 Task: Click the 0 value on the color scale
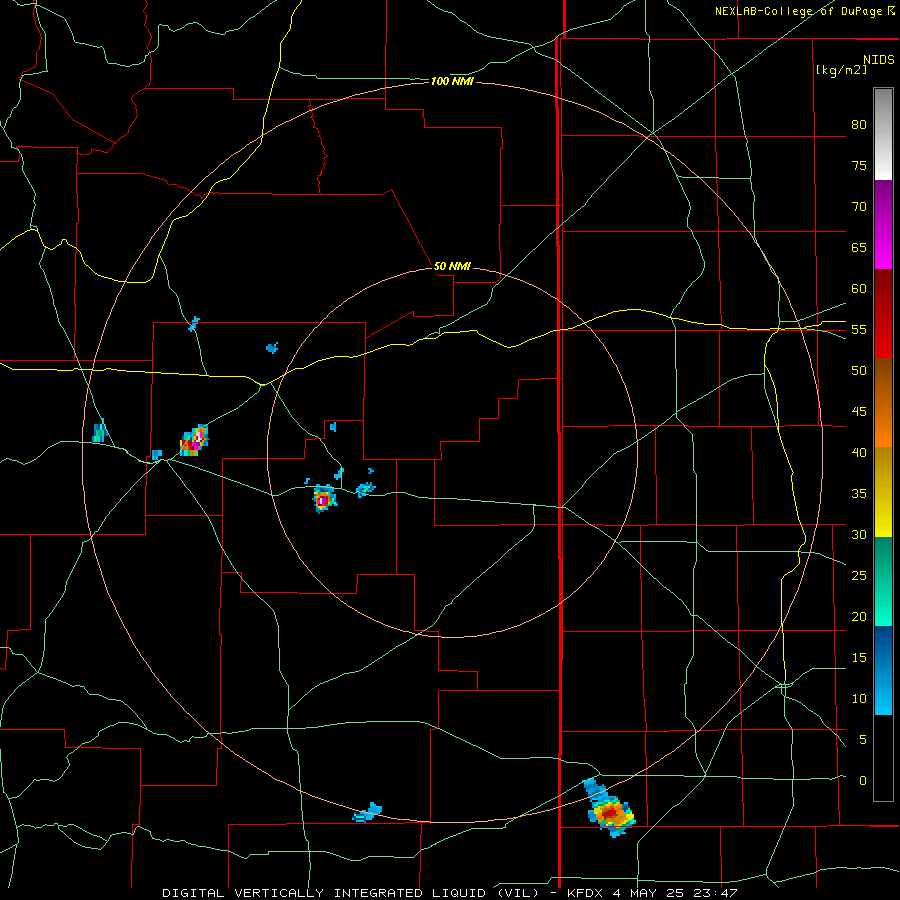pyautogui.click(x=863, y=781)
